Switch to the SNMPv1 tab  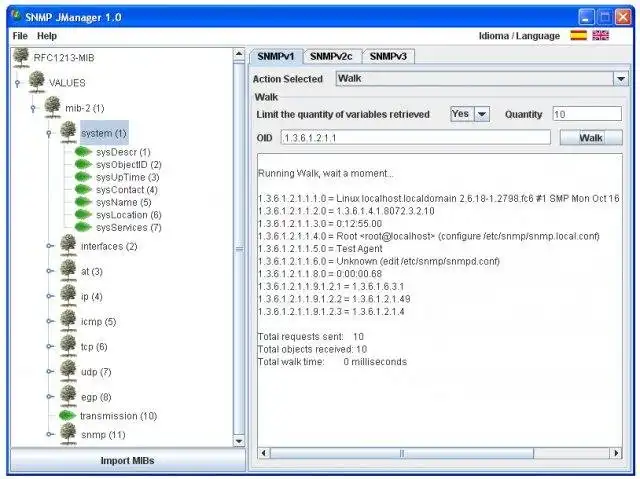(276, 56)
